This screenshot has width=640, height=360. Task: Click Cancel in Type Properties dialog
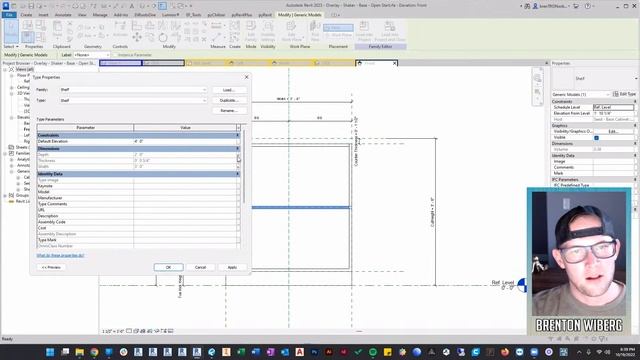tap(200, 267)
